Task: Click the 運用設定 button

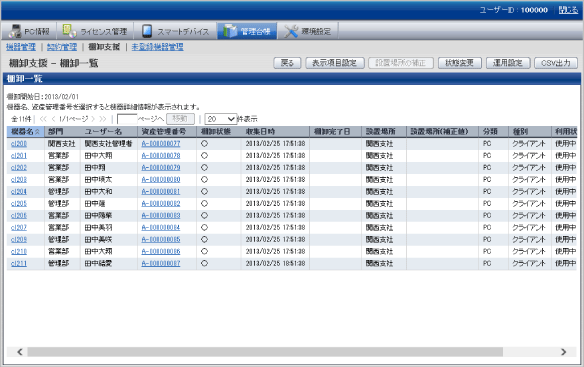Action: click(508, 63)
